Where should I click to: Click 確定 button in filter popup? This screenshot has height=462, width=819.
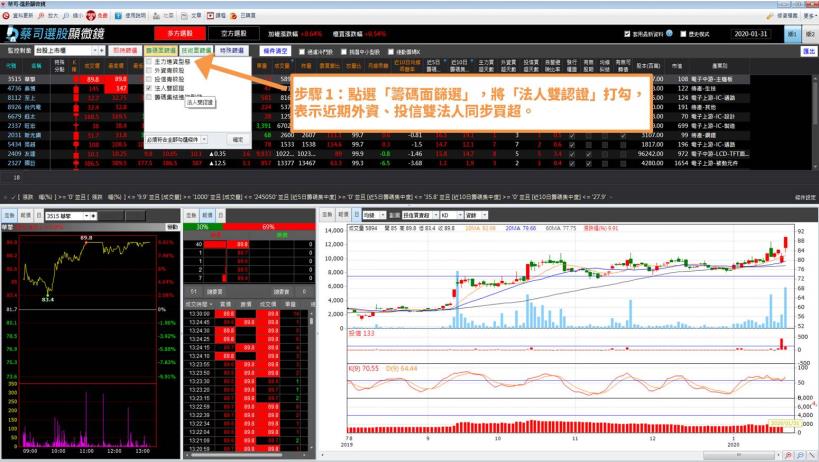(238, 140)
